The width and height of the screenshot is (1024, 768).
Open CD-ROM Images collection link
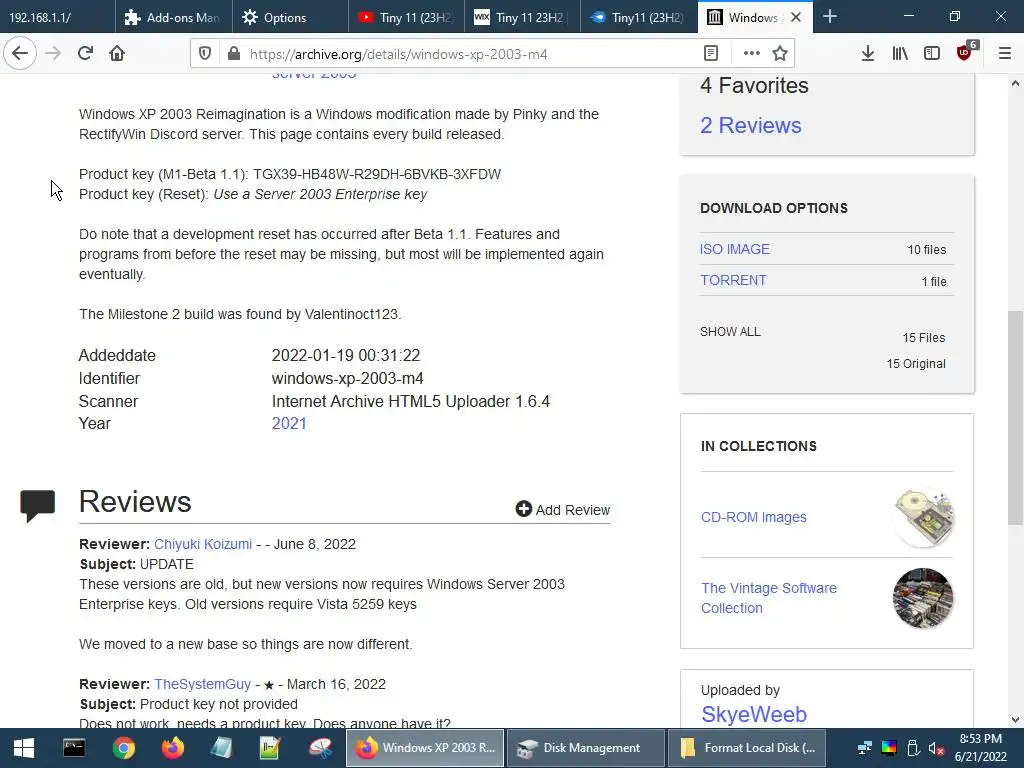point(754,517)
